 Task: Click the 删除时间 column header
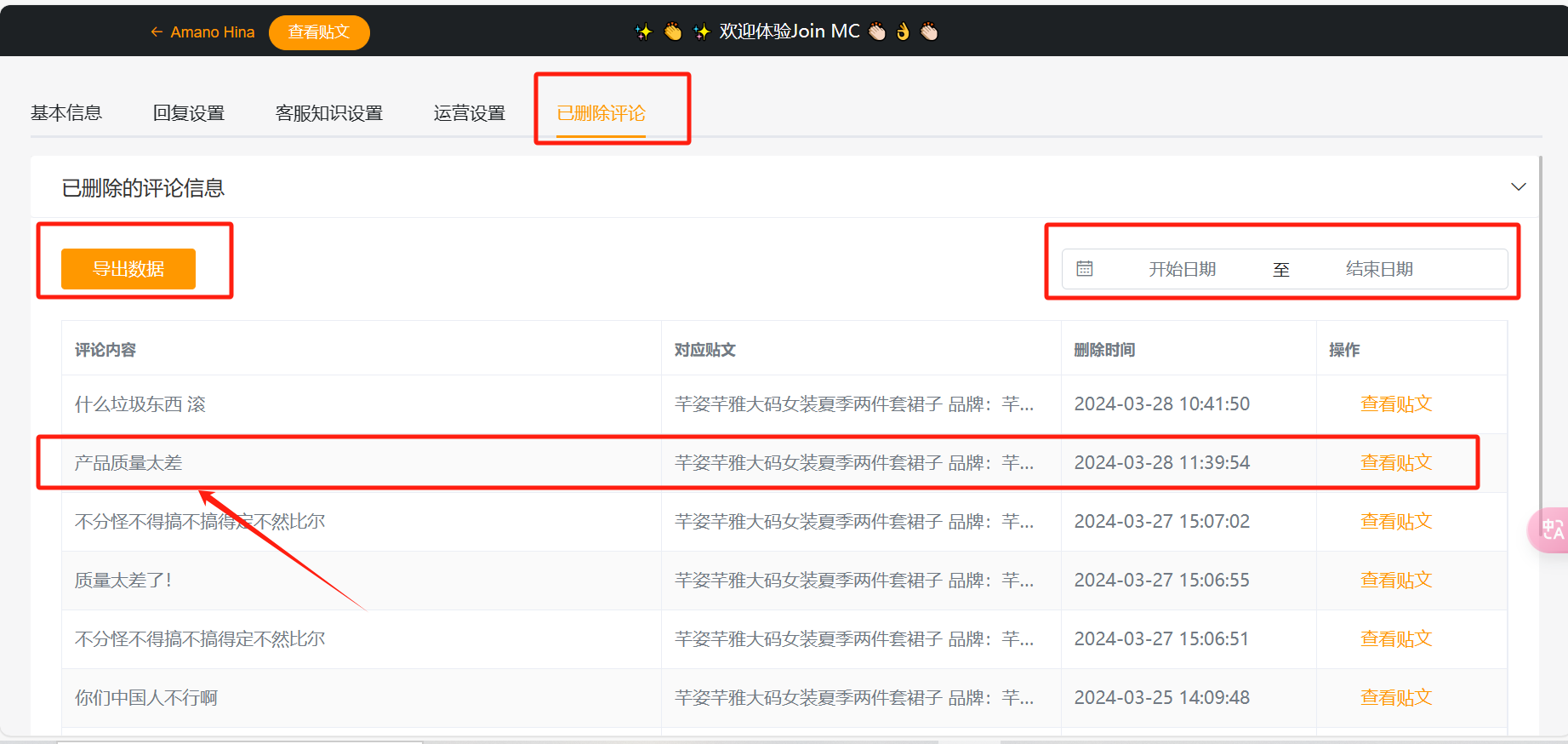(x=1104, y=350)
